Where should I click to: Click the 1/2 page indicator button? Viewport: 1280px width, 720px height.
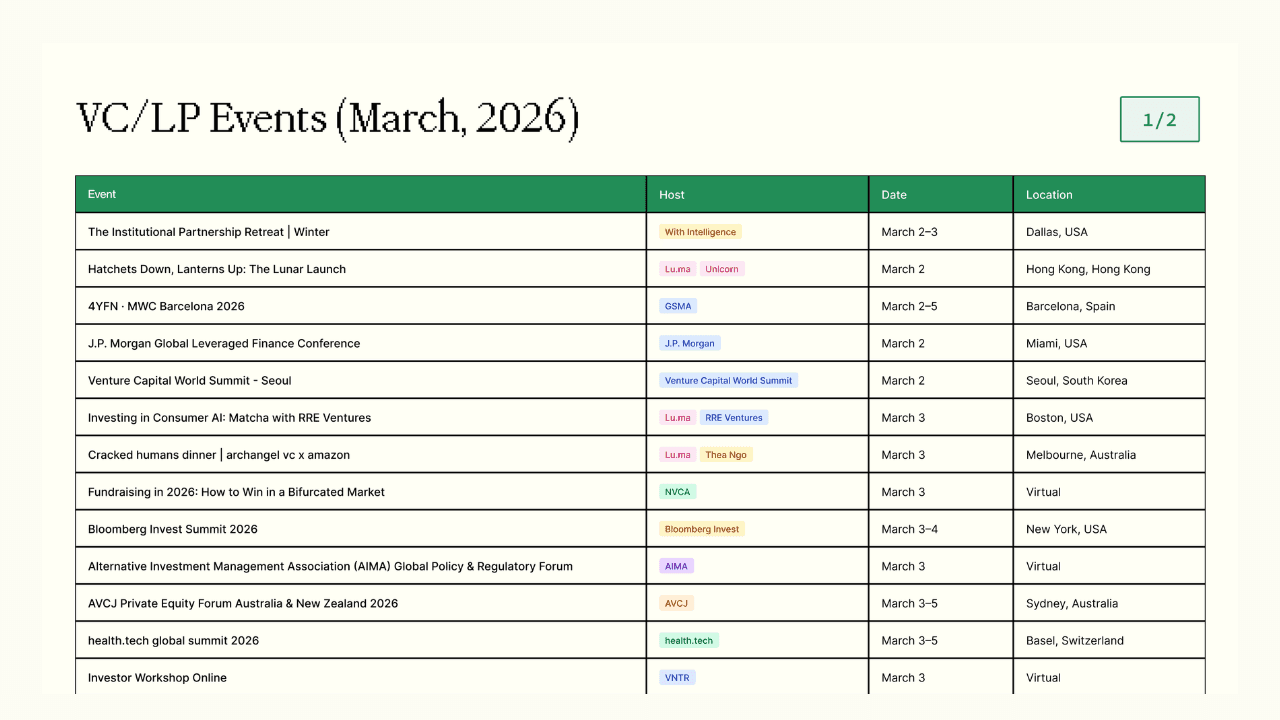click(x=1159, y=119)
